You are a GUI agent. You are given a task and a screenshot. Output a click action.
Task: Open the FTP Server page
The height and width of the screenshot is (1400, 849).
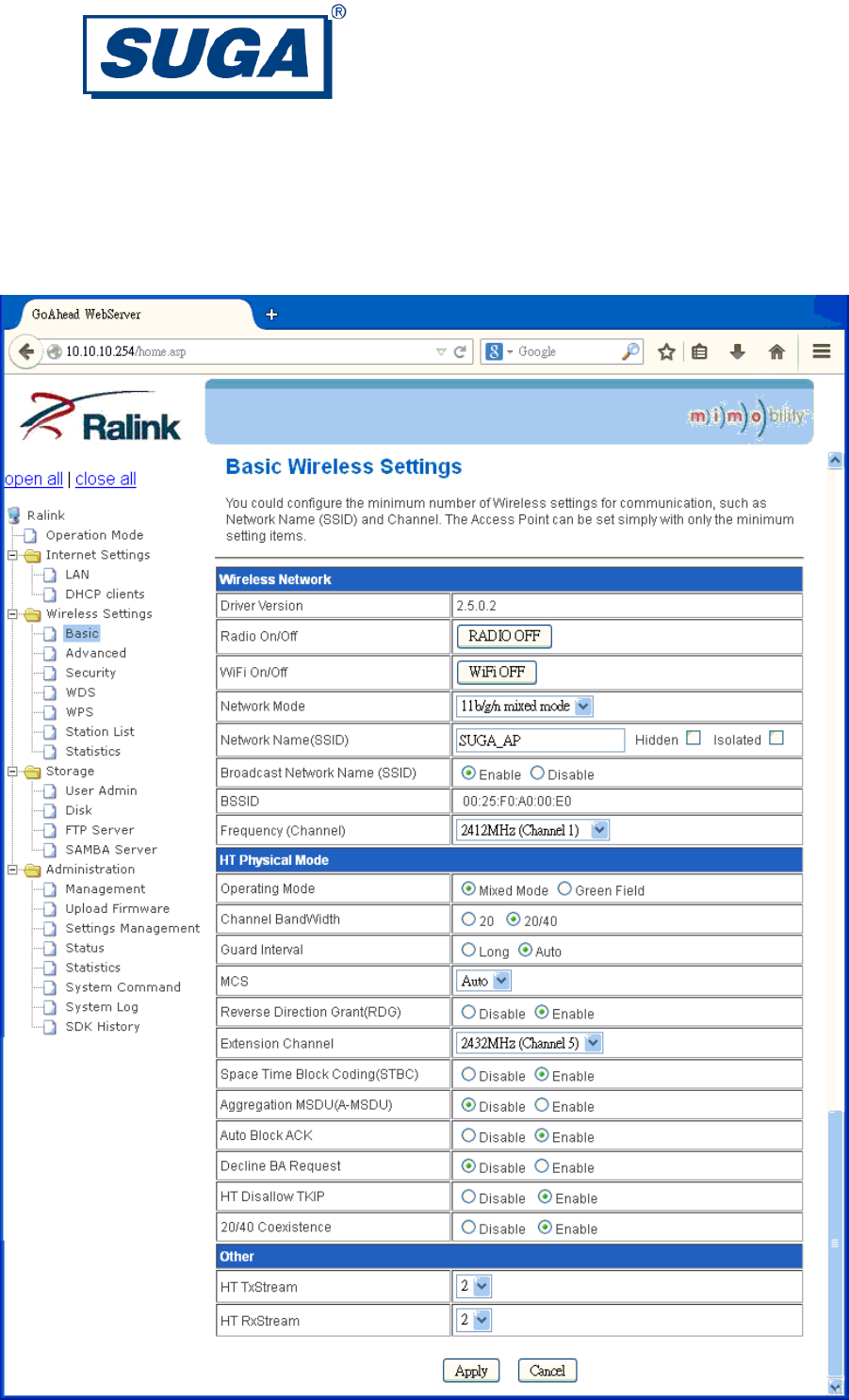(100, 830)
